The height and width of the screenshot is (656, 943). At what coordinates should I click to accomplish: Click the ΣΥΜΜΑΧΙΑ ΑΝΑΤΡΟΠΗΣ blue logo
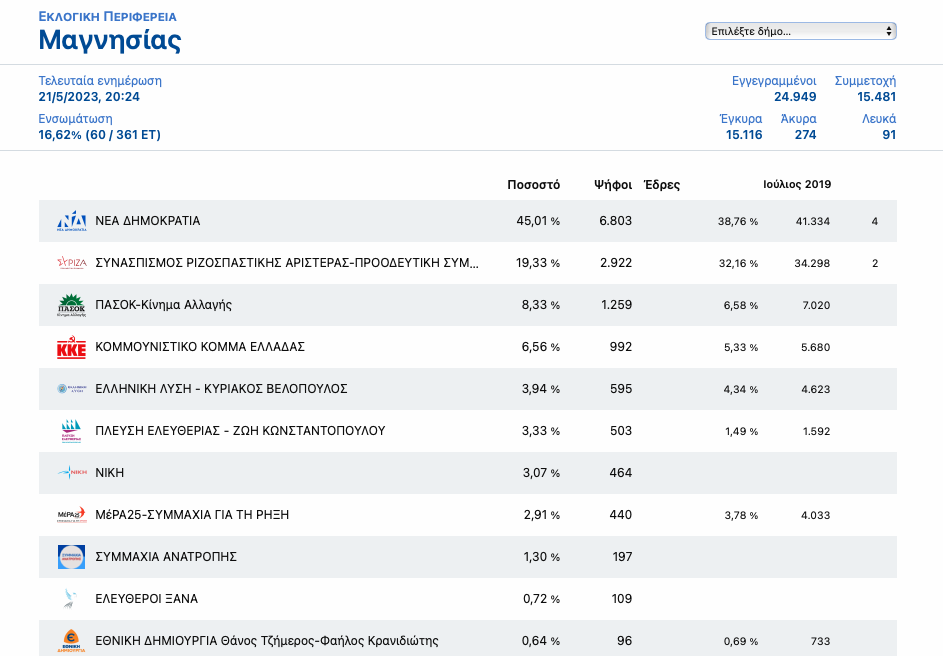[72, 557]
